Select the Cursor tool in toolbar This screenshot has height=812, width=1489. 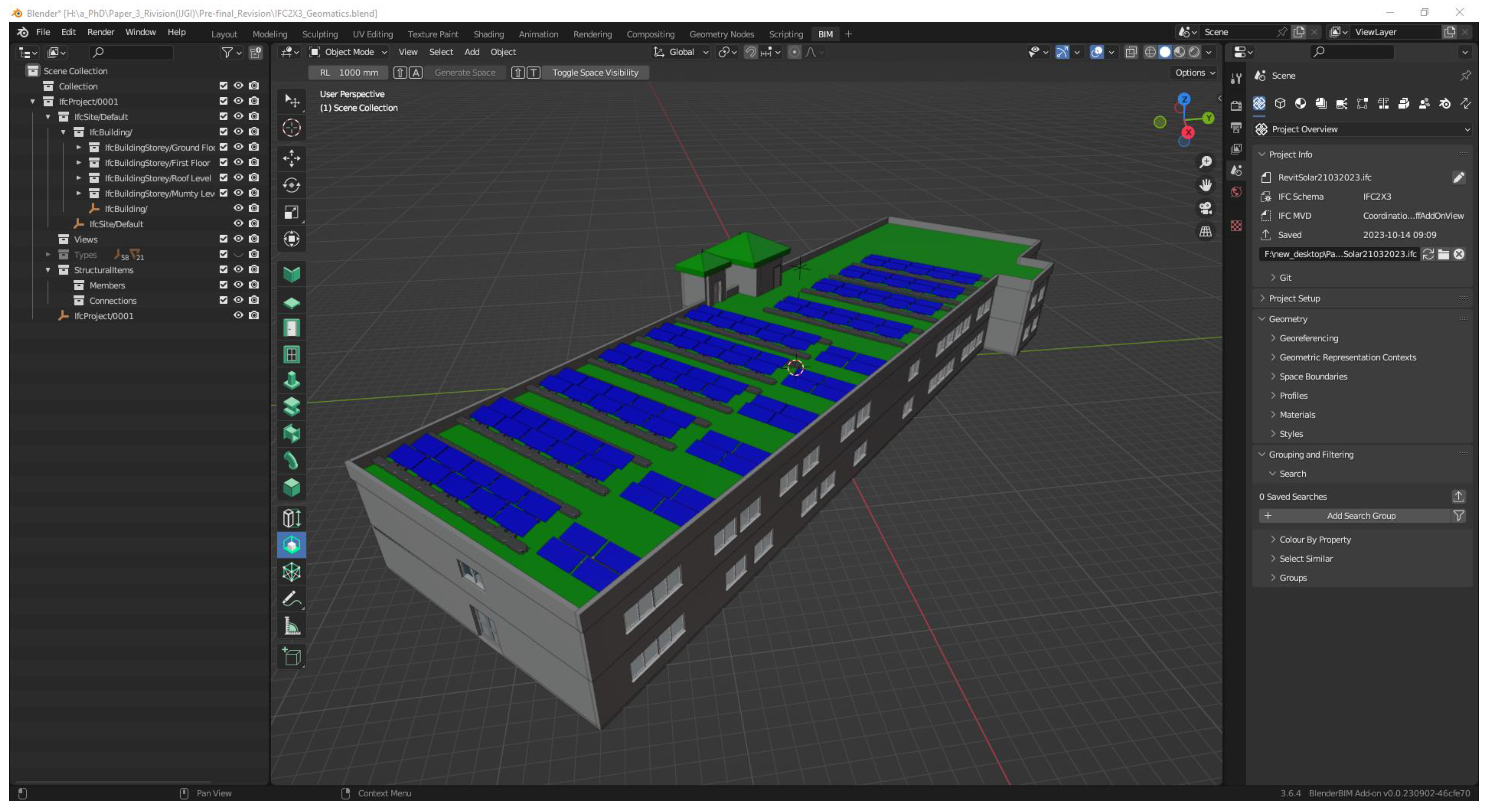(291, 128)
